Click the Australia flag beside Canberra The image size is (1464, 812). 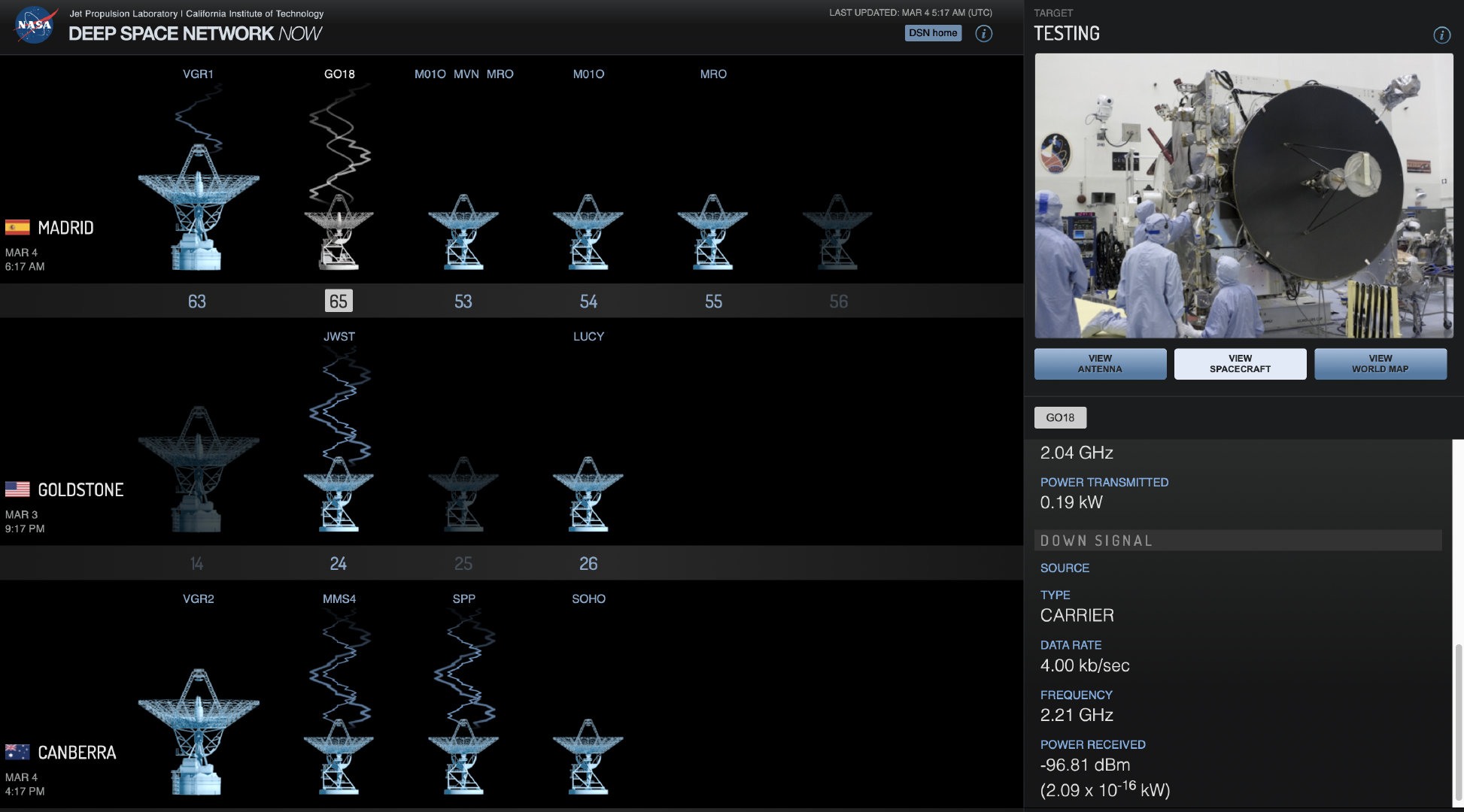point(17,752)
